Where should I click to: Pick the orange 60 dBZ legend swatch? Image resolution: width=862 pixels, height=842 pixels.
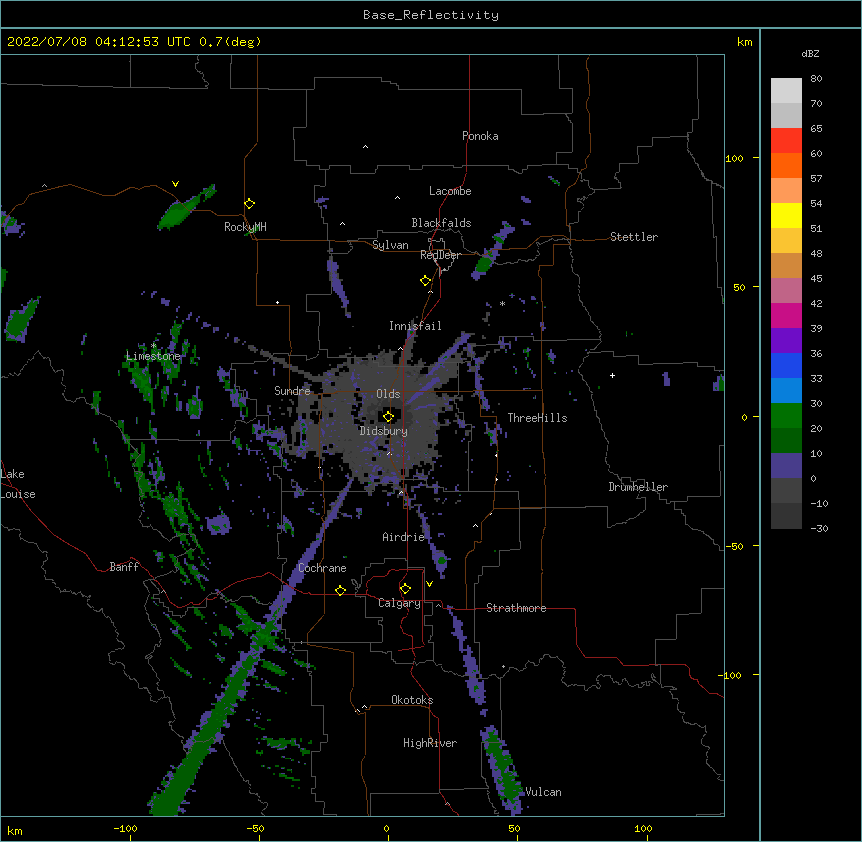786,165
